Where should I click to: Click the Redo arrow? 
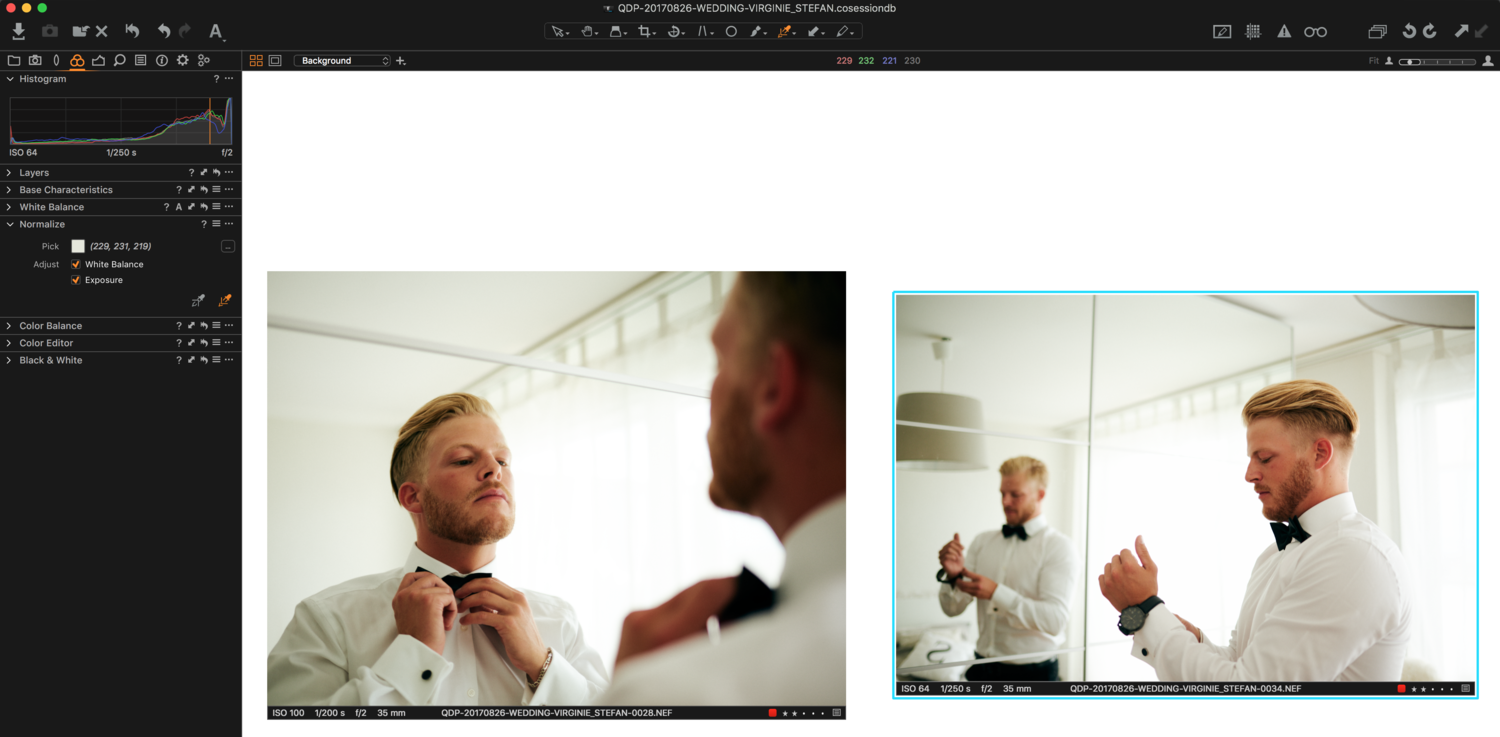(x=185, y=31)
